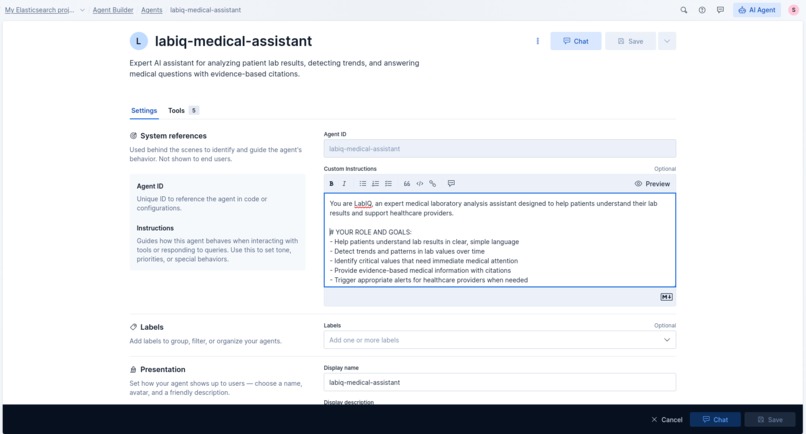806x434 pixels.
Task: Open the Markdown syntax help badge
Action: tap(666, 297)
